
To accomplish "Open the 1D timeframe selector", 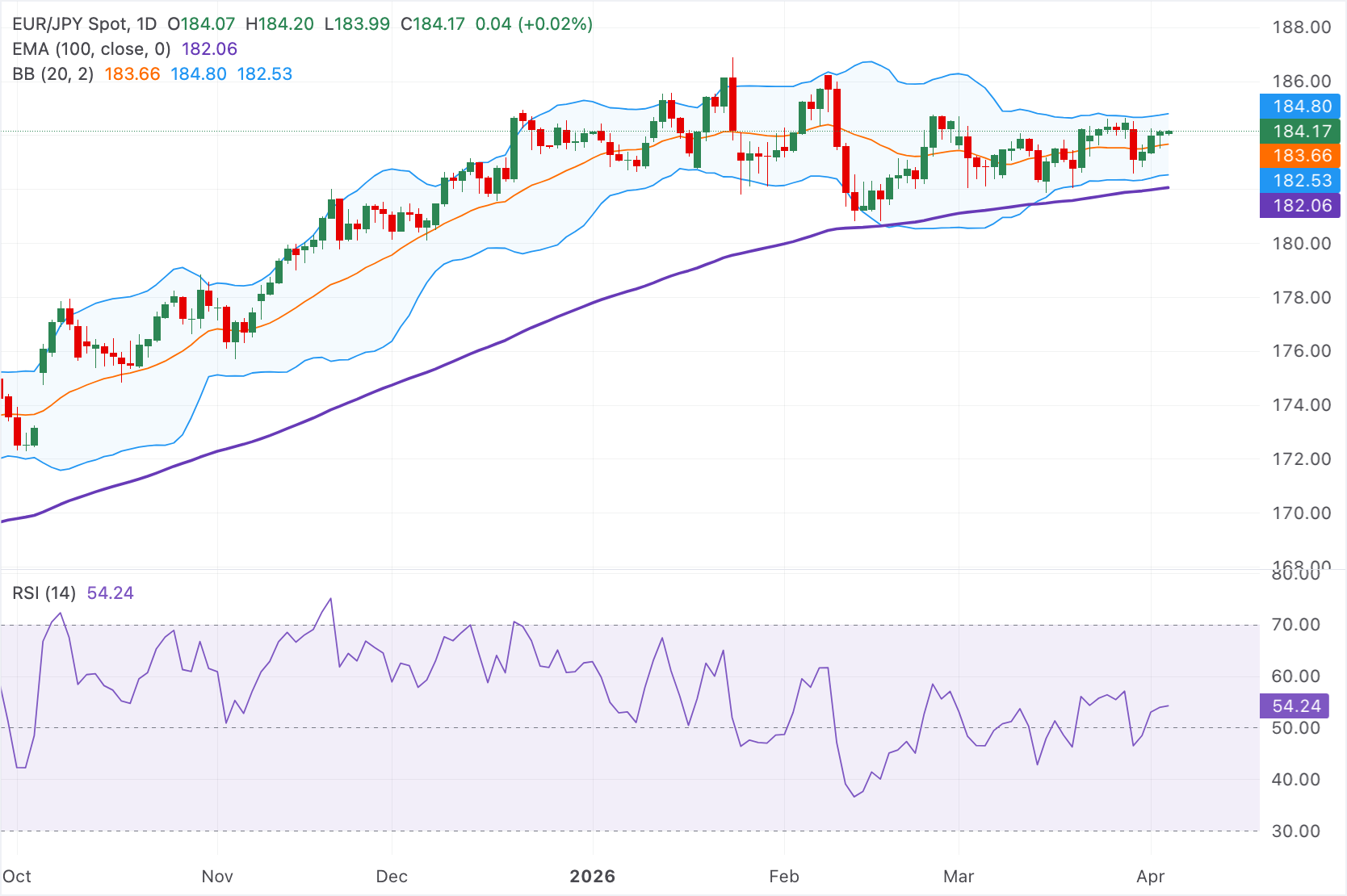I will click(x=148, y=24).
